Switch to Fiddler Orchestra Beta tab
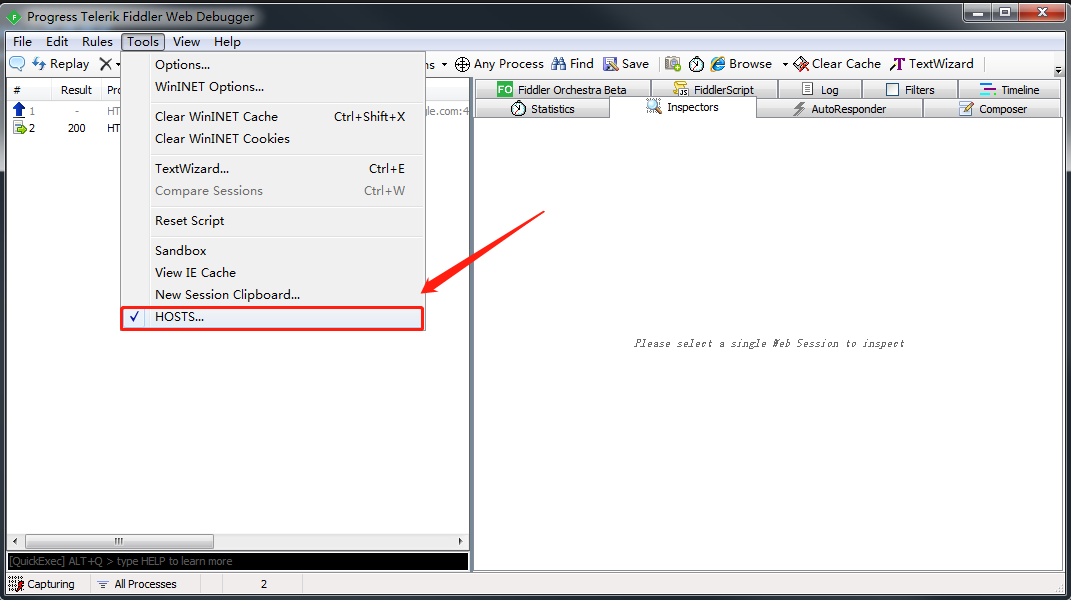This screenshot has width=1071, height=600. 561,90
